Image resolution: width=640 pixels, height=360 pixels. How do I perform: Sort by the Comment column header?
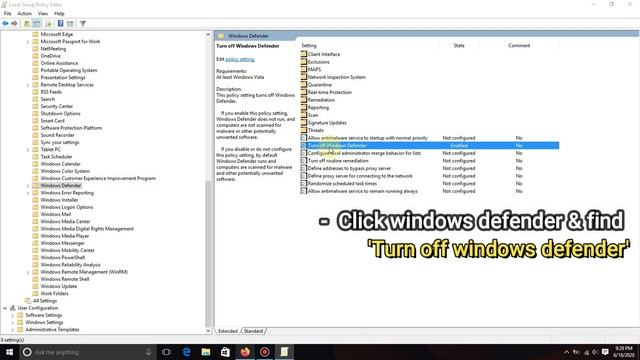519,45
